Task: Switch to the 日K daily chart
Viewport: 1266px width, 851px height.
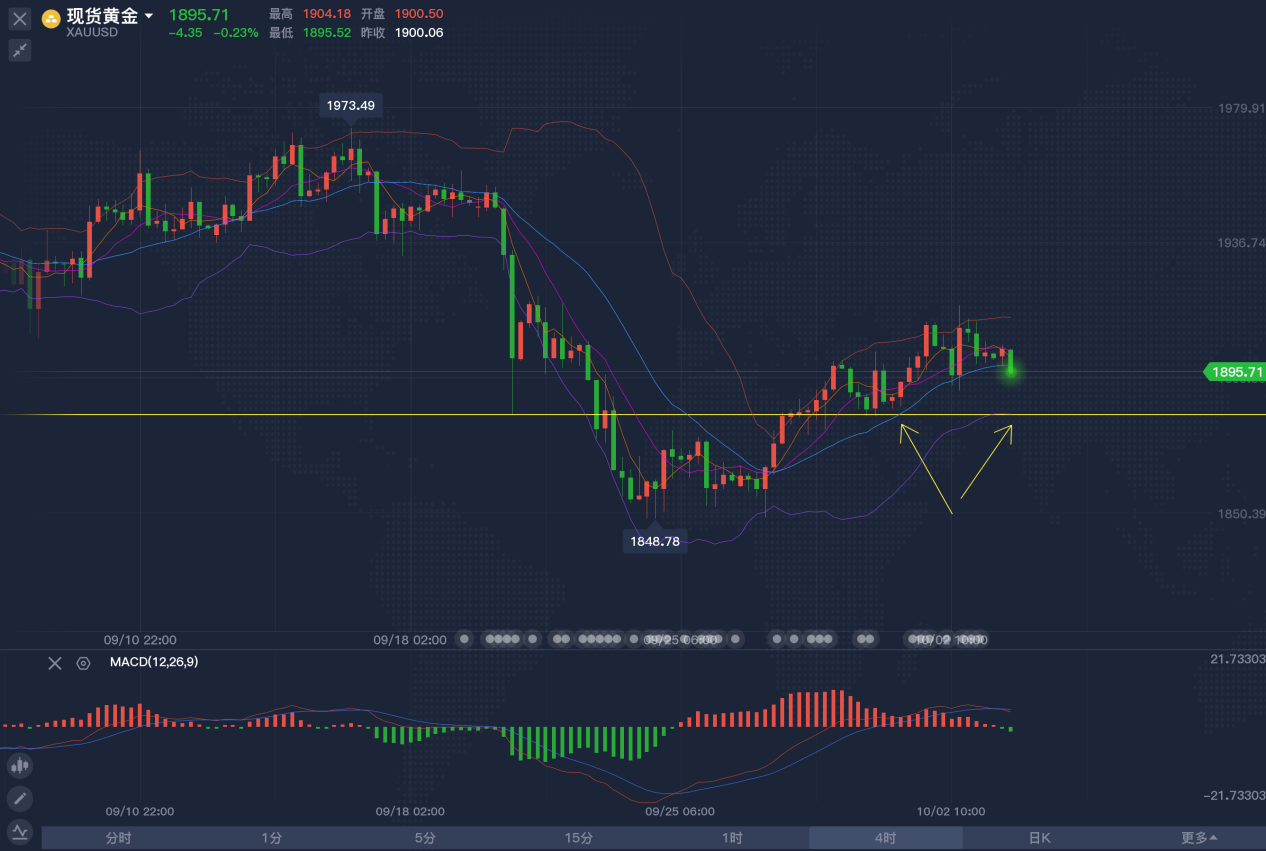Action: [1039, 838]
